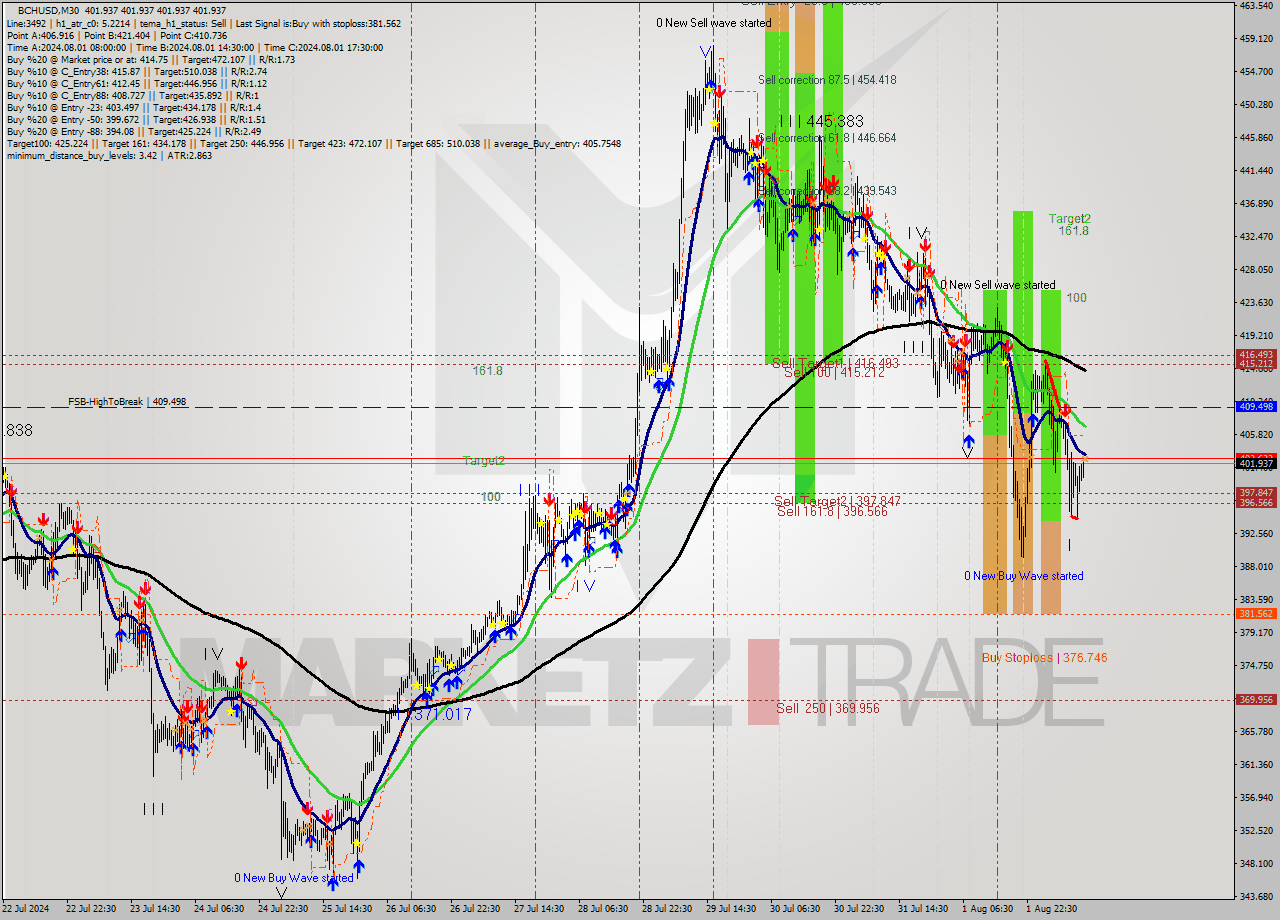Click the '25 Jul 14:30' time label

tap(346, 909)
